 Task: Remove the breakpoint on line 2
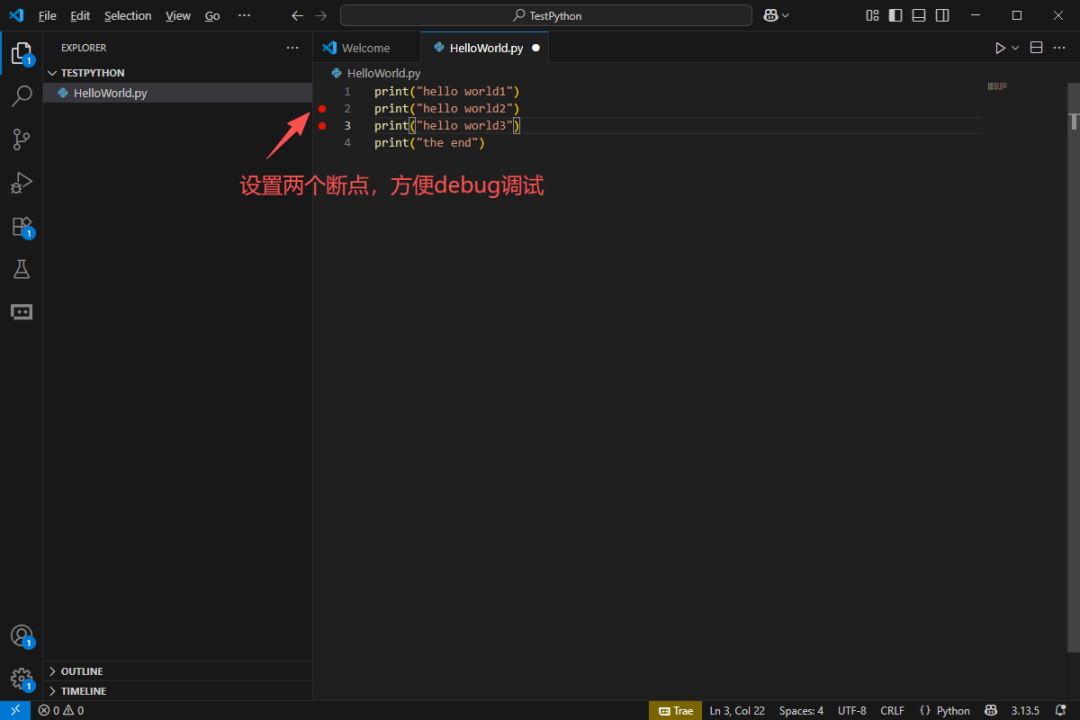[322, 109]
